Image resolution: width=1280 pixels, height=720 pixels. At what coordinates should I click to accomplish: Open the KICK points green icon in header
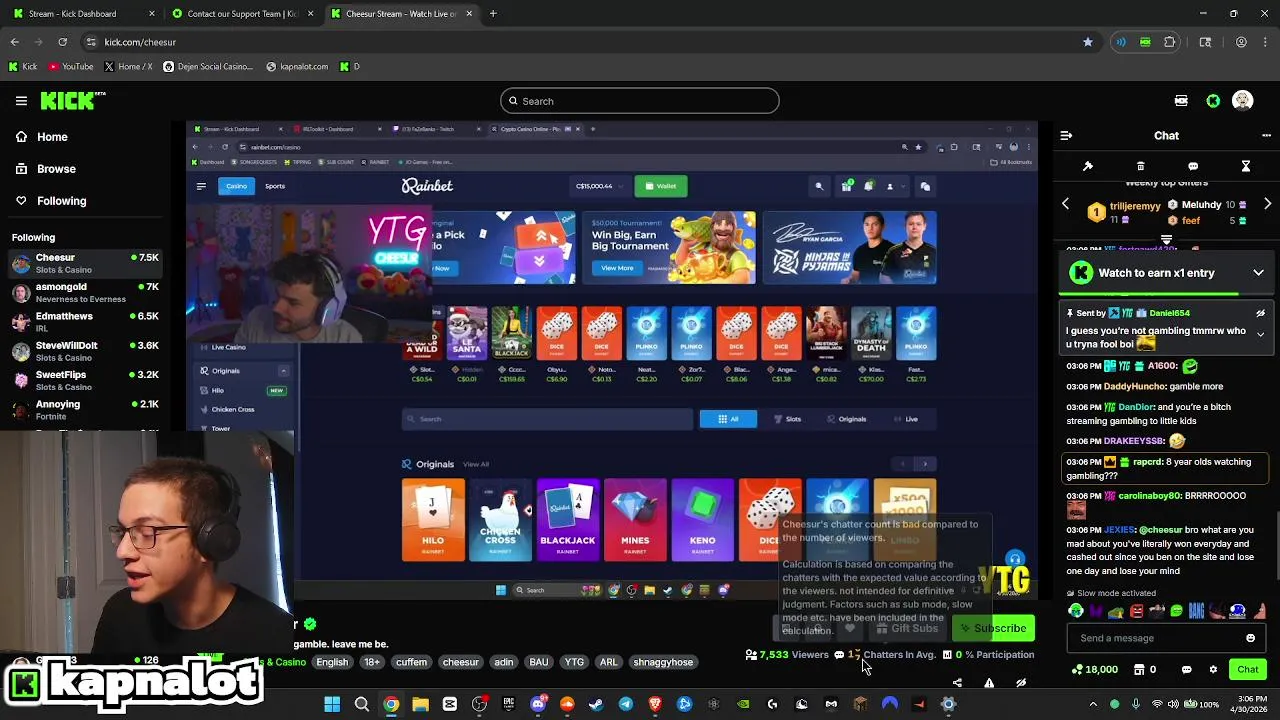1213,101
